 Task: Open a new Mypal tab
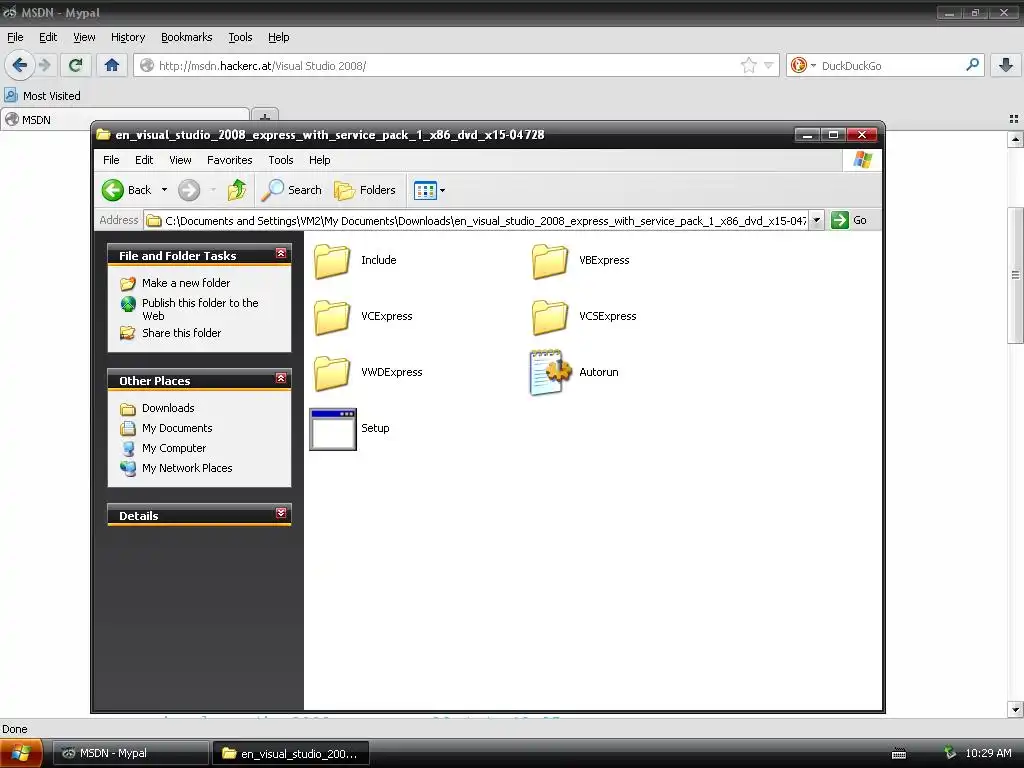click(264, 118)
